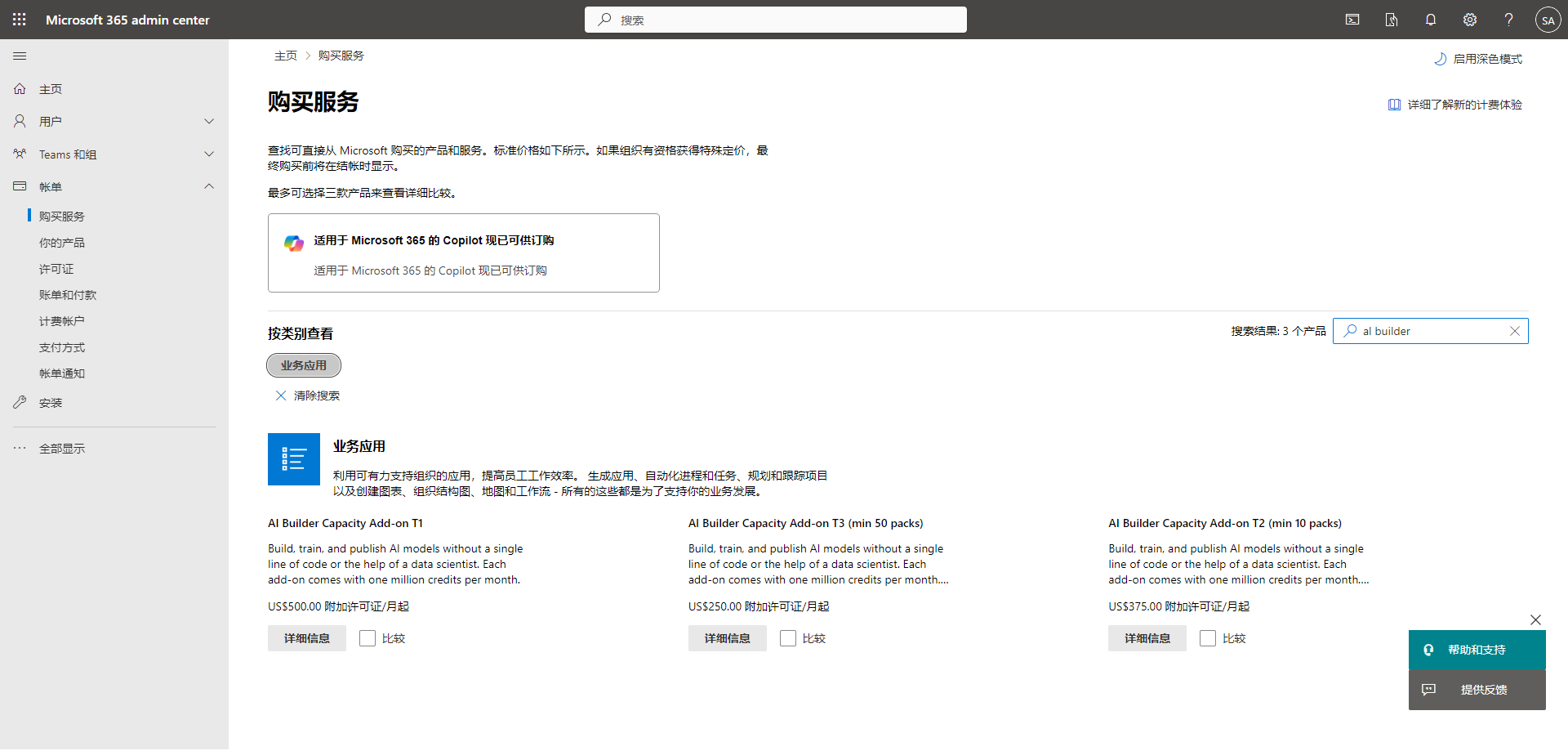Click the Billing card icon in sidebar

click(20, 186)
